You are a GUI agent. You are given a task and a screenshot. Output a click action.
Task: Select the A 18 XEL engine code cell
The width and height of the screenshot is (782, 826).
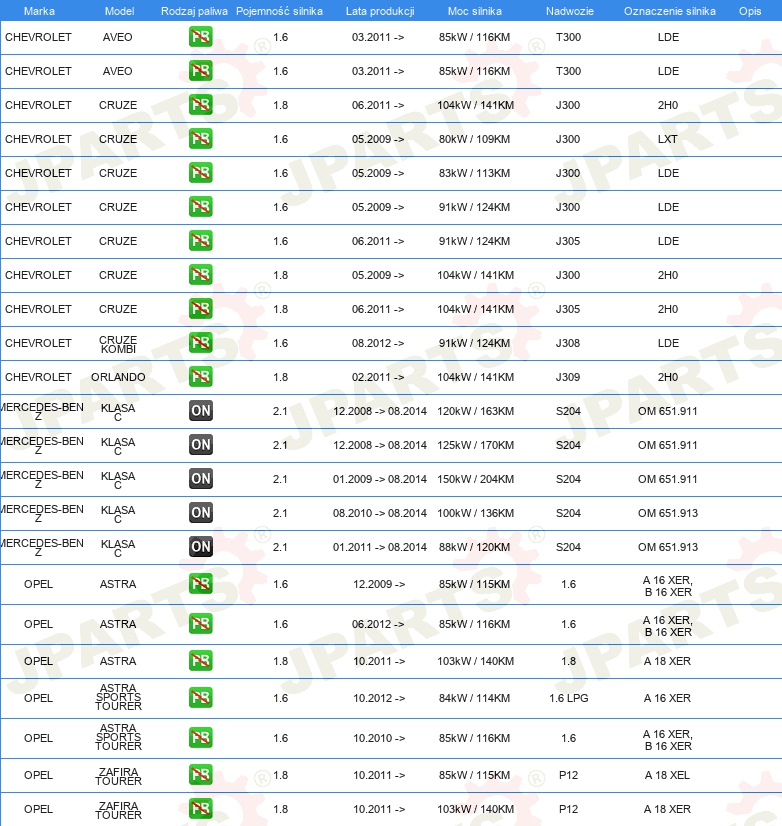point(667,775)
